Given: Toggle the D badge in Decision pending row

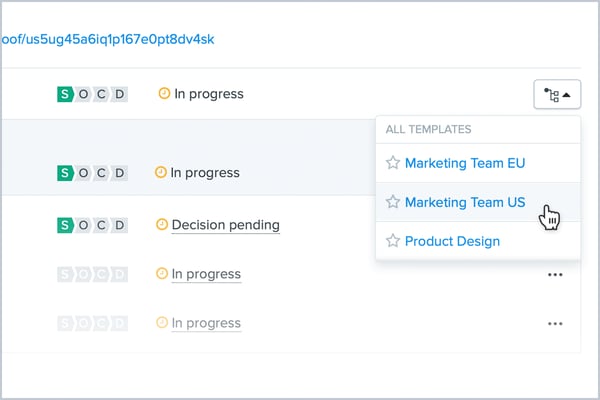Looking at the screenshot, I should point(120,225).
